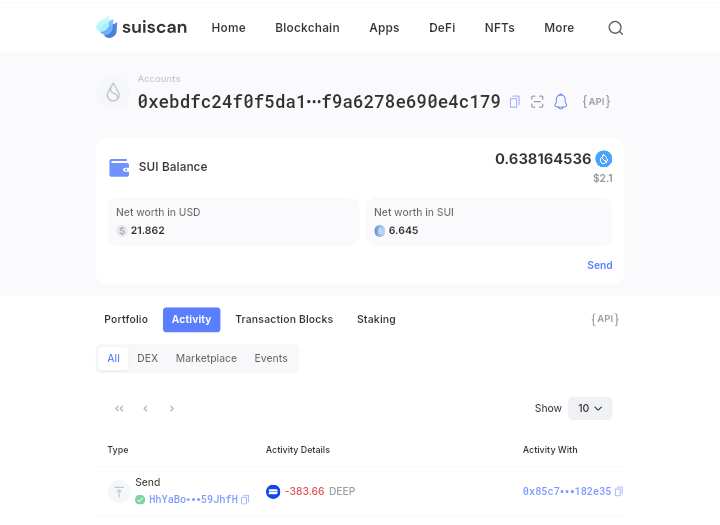
Task: Filter activity by Events
Action: pos(271,358)
